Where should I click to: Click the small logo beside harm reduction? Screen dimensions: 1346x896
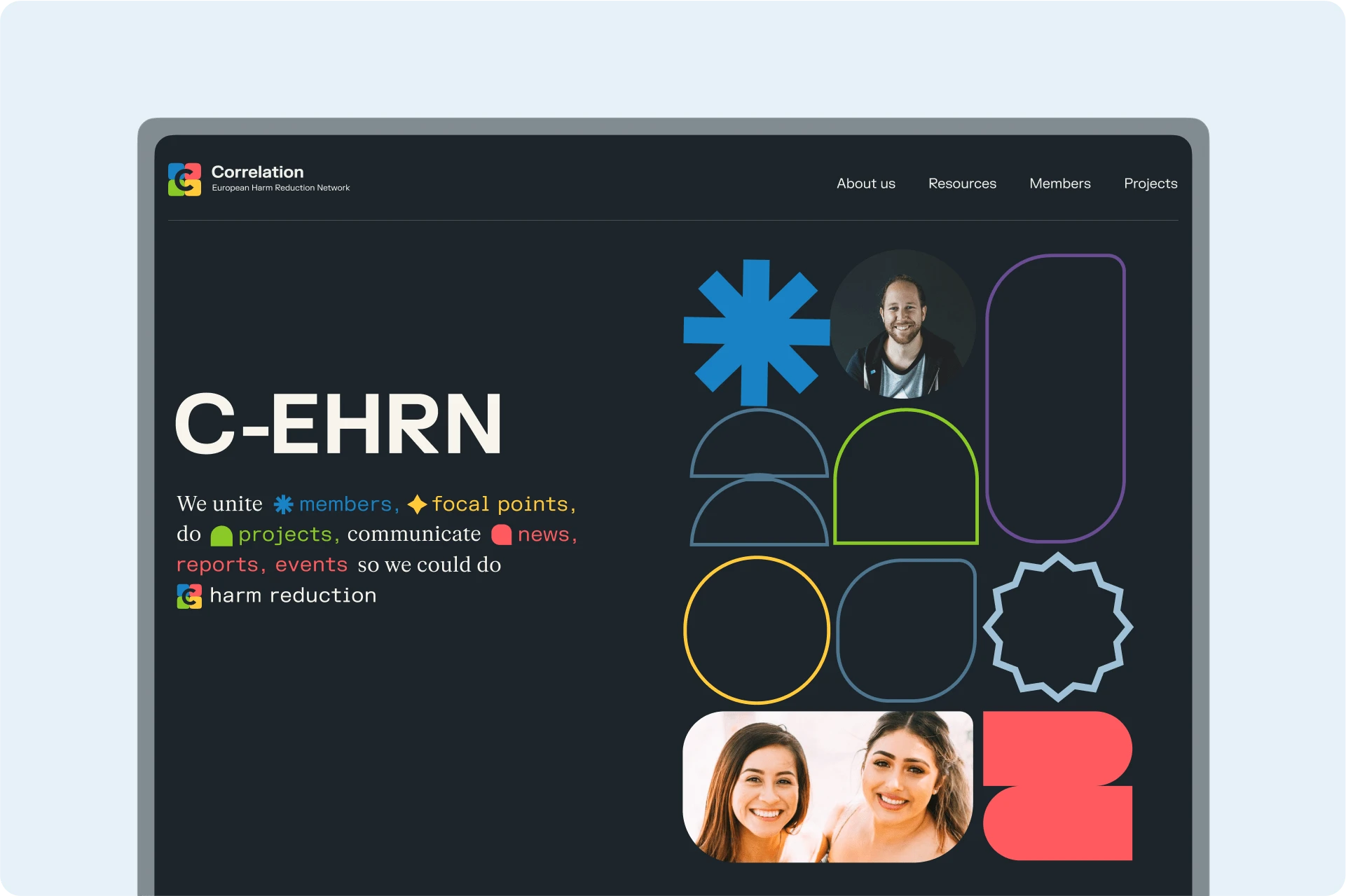(x=189, y=596)
